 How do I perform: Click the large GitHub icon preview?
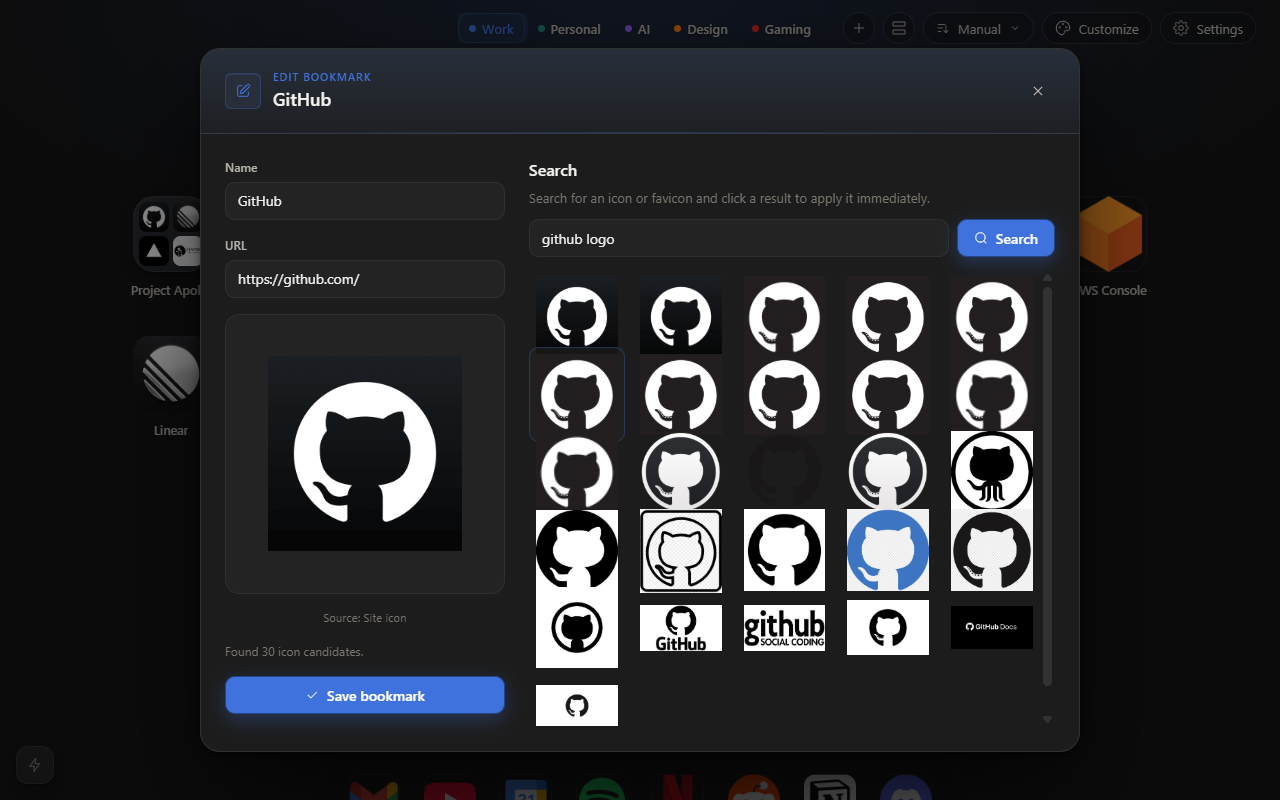click(x=365, y=454)
